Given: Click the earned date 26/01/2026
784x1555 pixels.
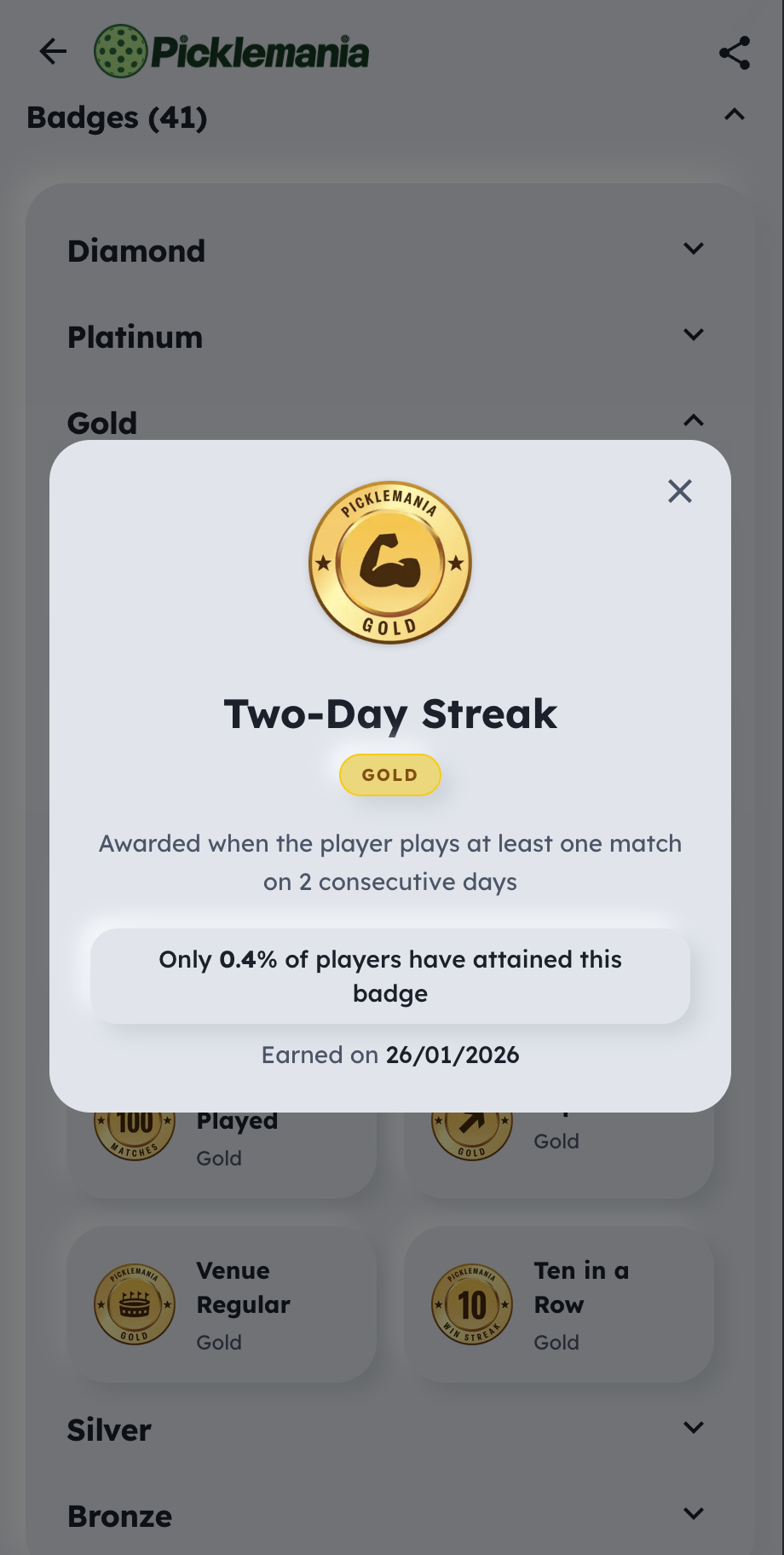Looking at the screenshot, I should click(x=453, y=1055).
